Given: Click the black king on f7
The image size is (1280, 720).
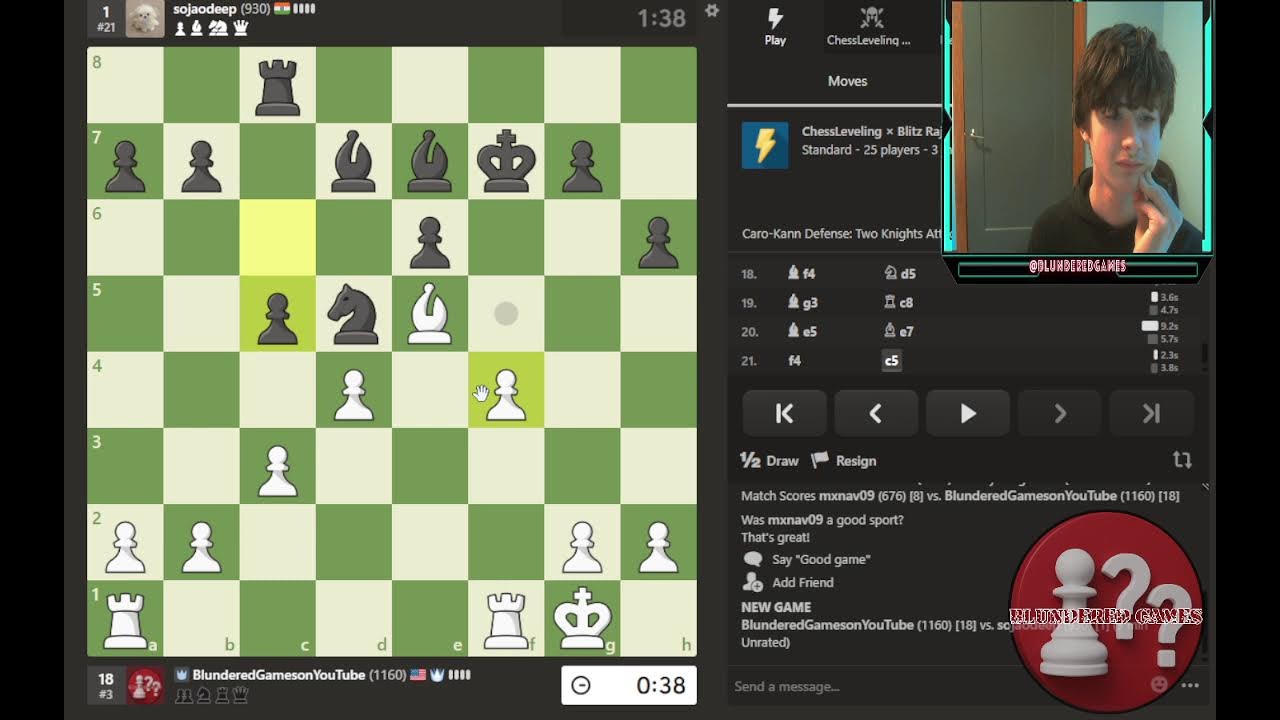Looking at the screenshot, I should [x=505, y=161].
